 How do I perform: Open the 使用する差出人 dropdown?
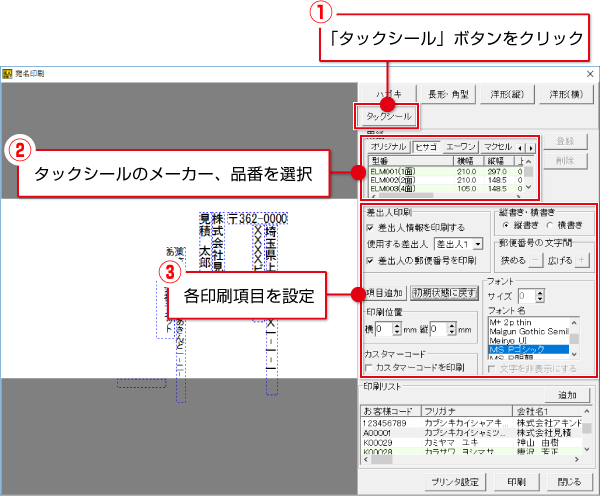click(478, 244)
